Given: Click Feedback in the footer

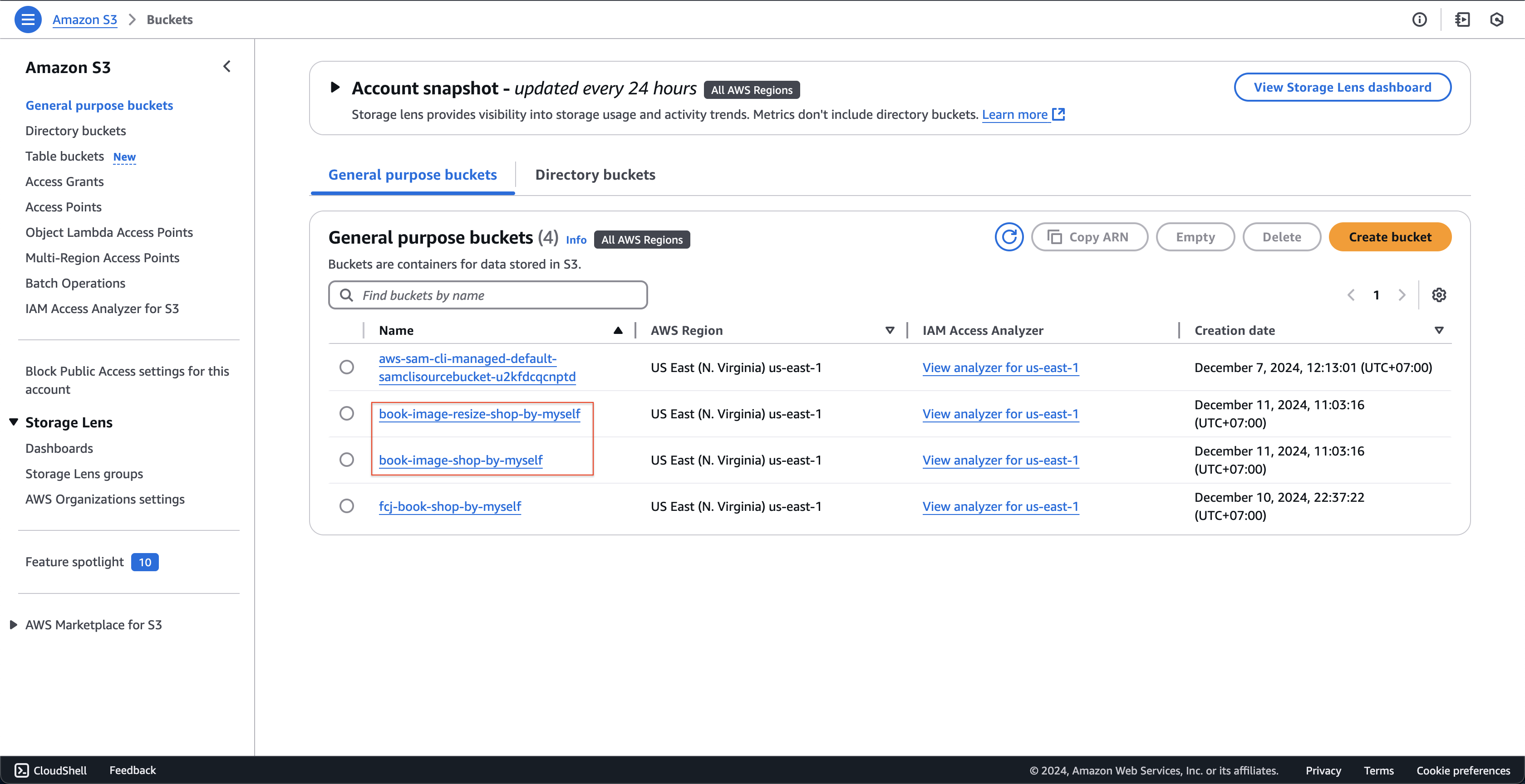Looking at the screenshot, I should (133, 770).
